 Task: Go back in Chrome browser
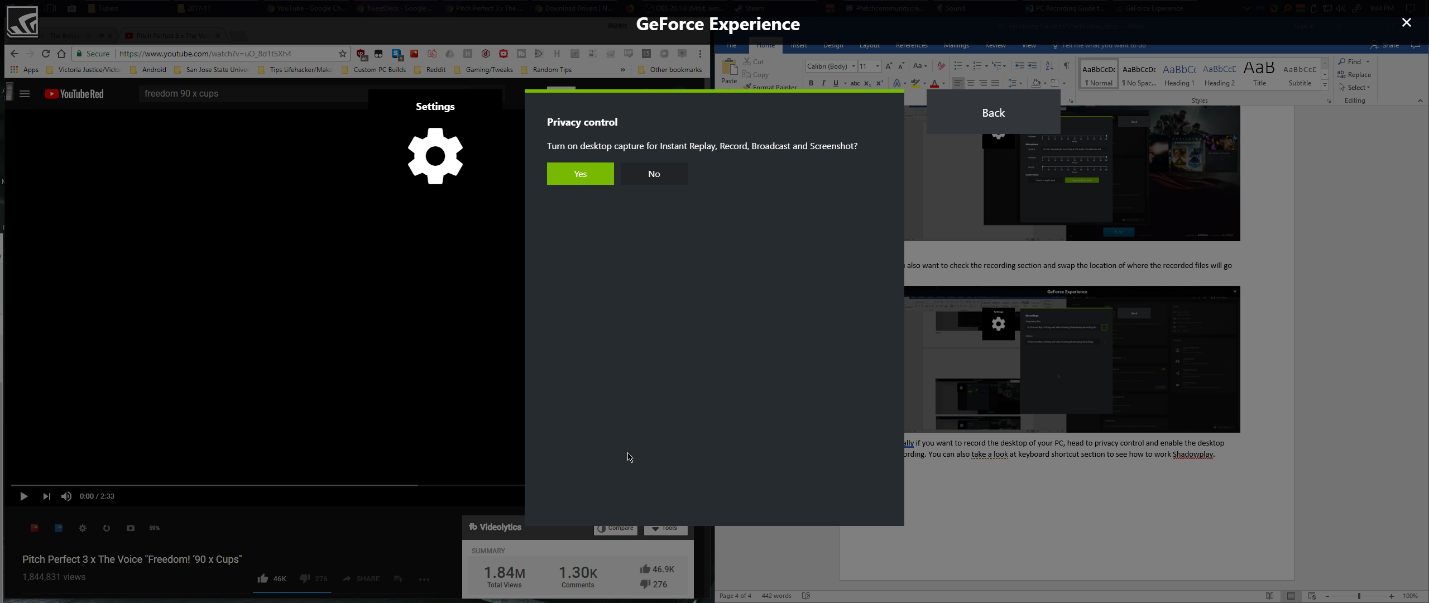click(x=14, y=53)
